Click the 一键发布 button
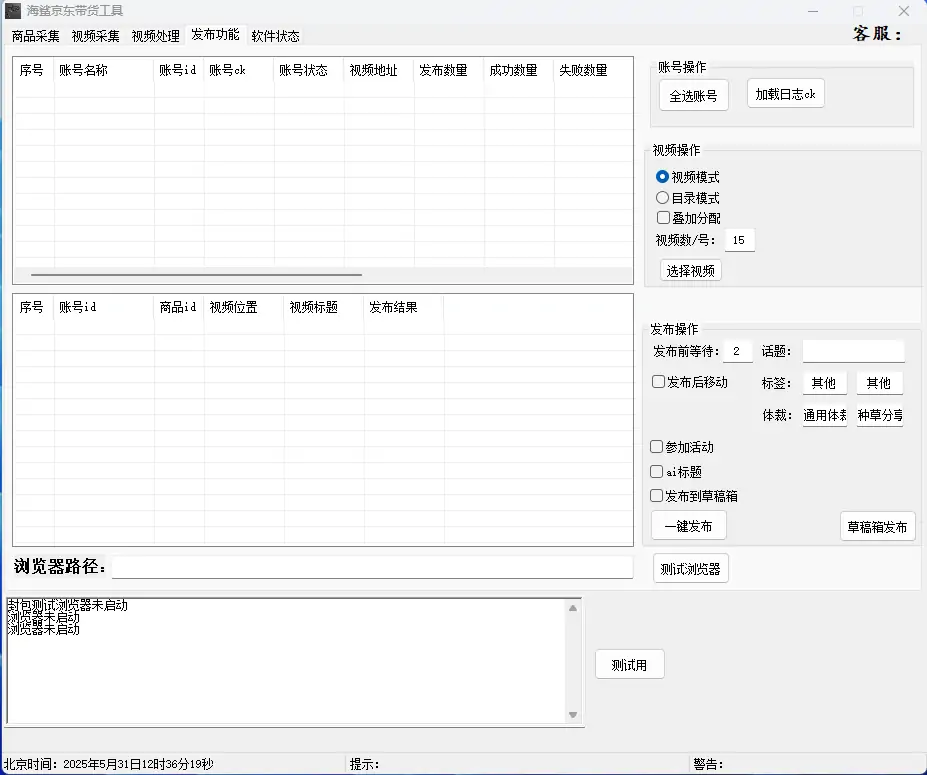927x775 pixels. [x=689, y=526]
